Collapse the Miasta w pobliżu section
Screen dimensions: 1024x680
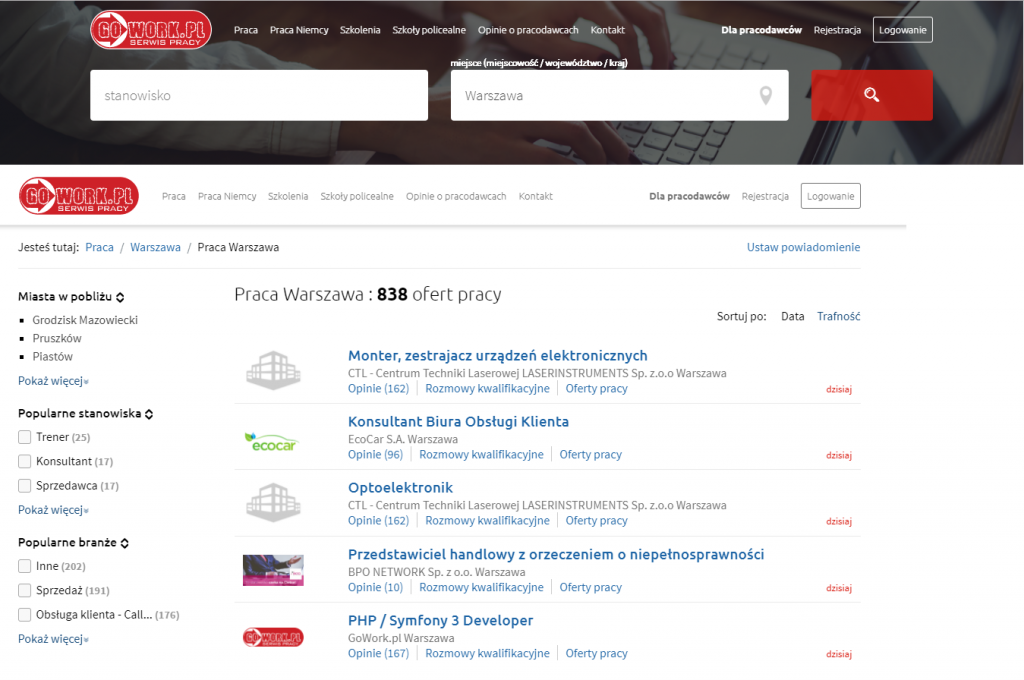pyautogui.click(x=120, y=297)
